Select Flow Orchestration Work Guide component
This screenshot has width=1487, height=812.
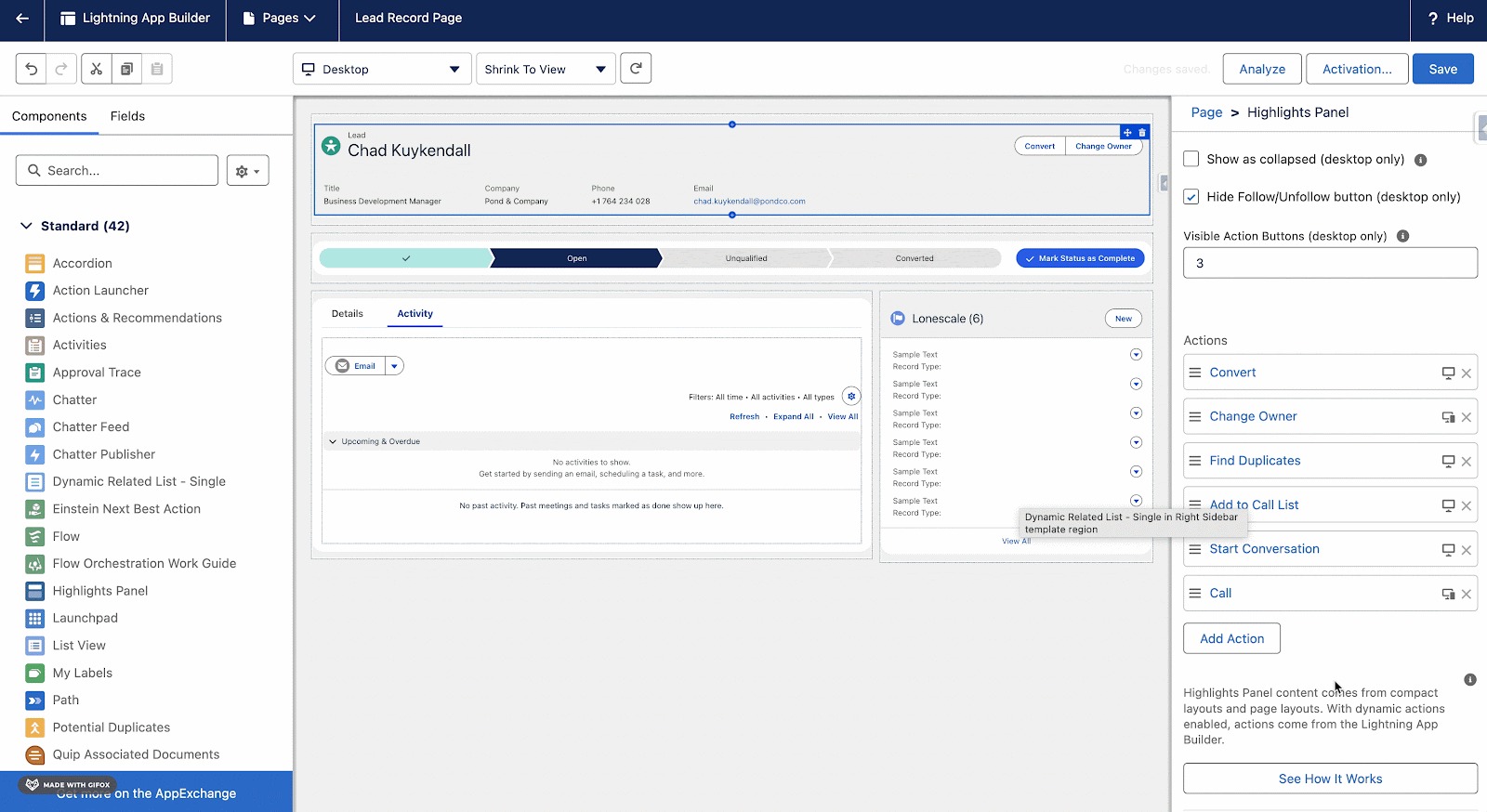pyautogui.click(x=144, y=564)
